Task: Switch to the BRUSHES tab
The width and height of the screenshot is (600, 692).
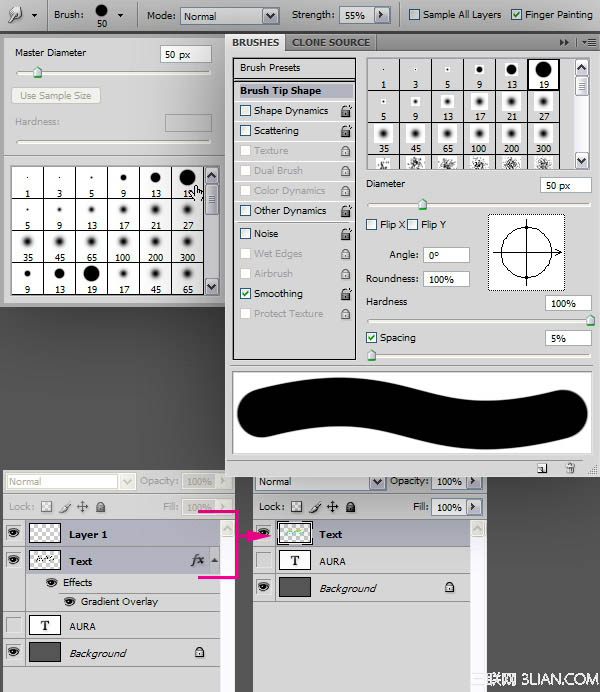Action: [x=255, y=42]
